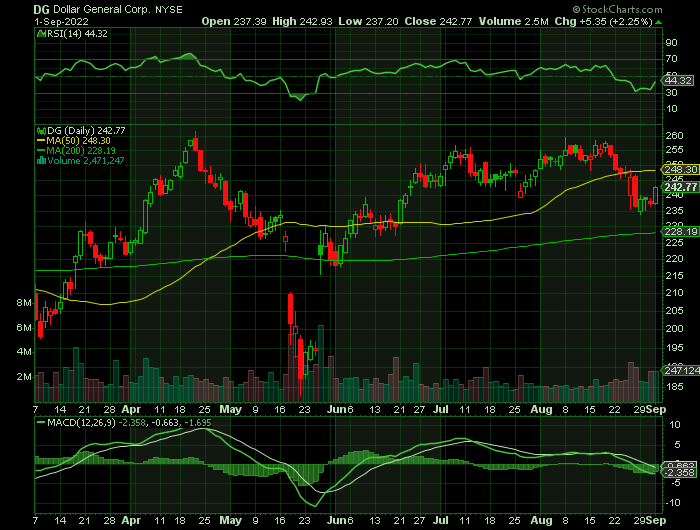Click the Volume 2.5M header value
This screenshot has width=700, height=530.
tap(514, 21)
